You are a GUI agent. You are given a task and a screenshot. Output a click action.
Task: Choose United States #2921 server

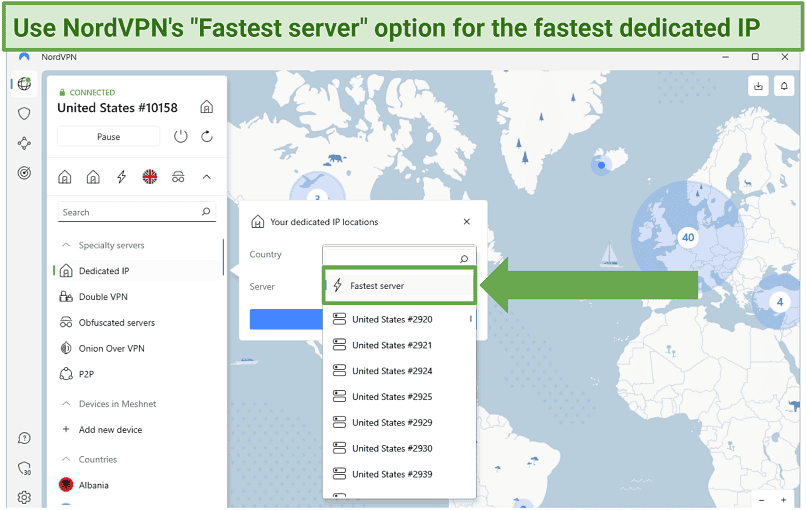(399, 345)
